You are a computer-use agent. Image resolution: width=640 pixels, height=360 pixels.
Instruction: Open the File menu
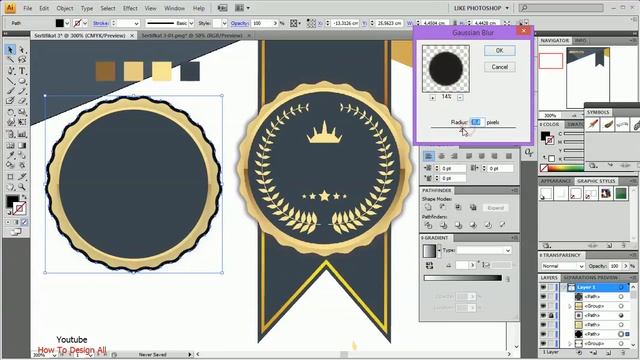28,8
